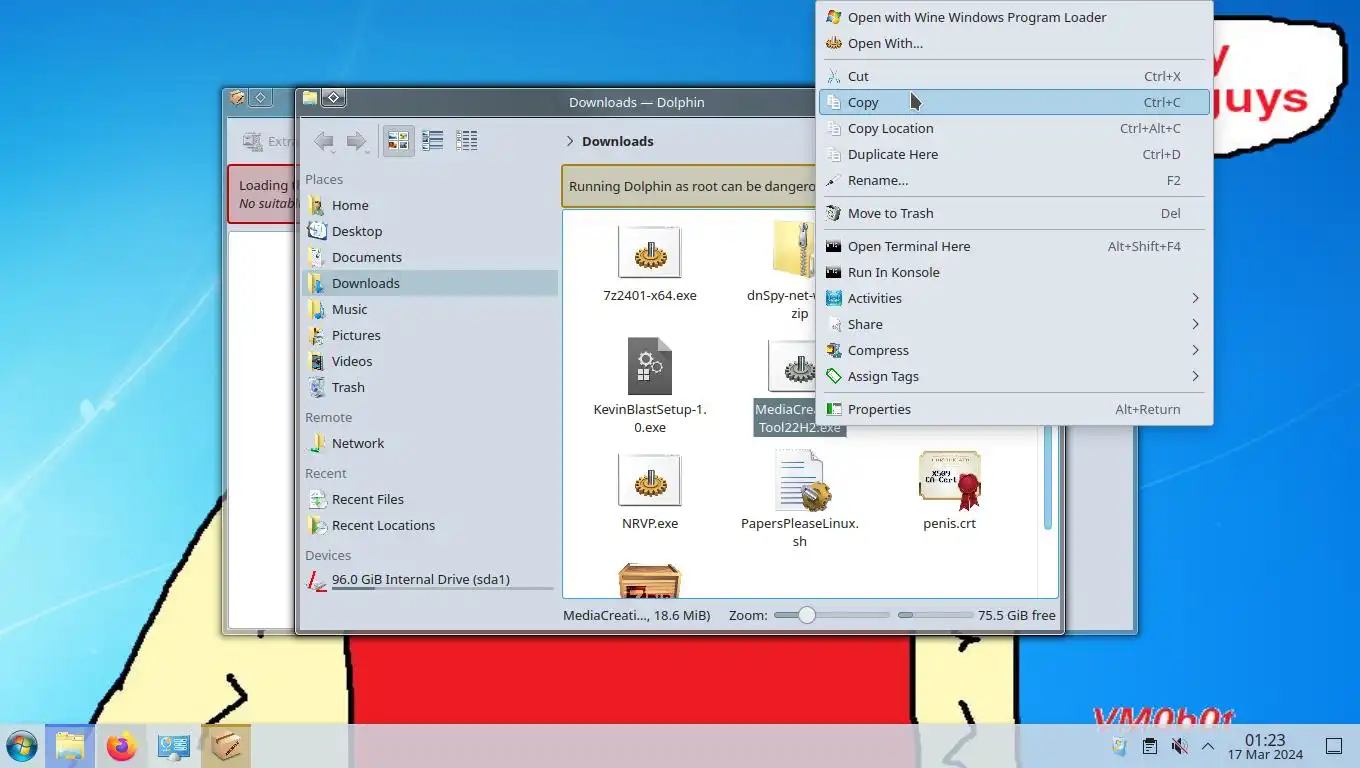This screenshot has height=768, width=1360.
Task: Select the KevinBlastSetup-1.0.exe file icon
Action: pyautogui.click(x=650, y=366)
